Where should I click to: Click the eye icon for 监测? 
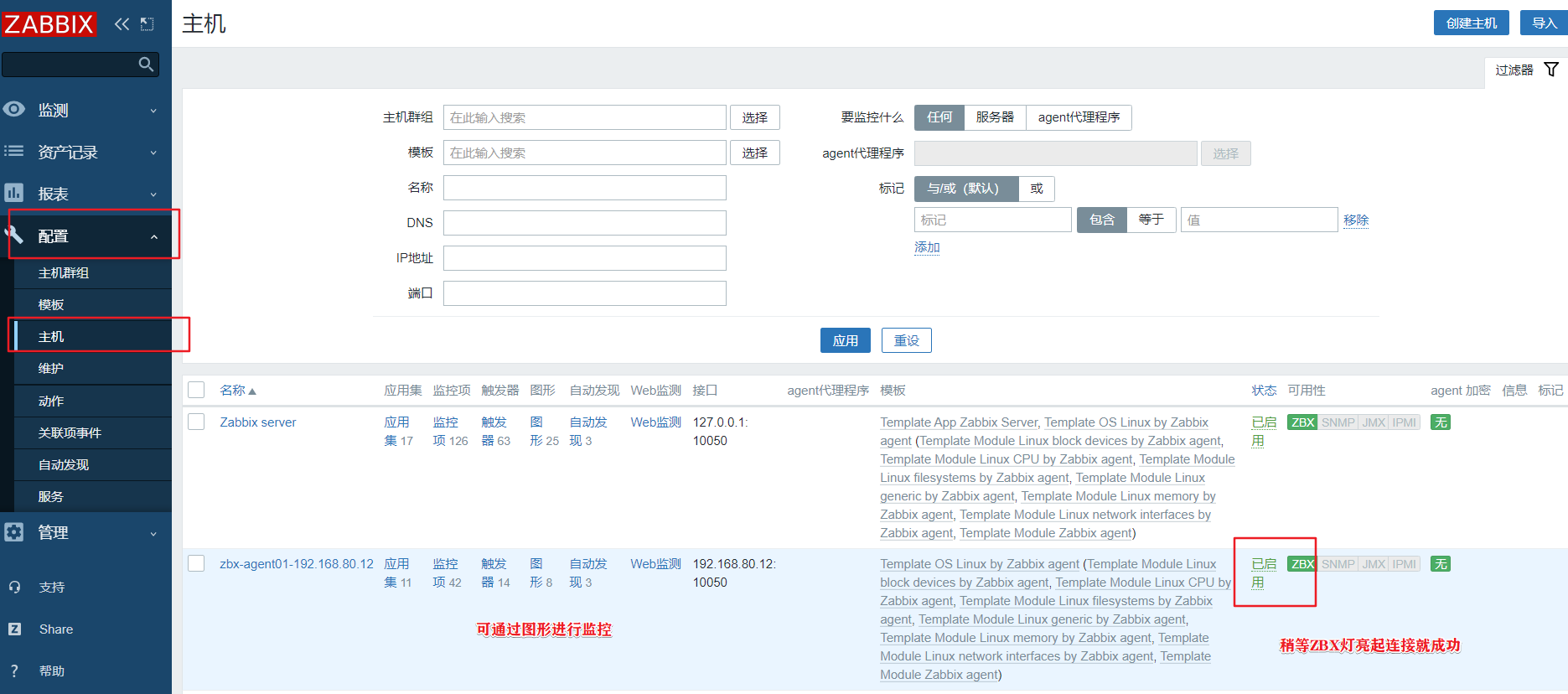[14, 109]
